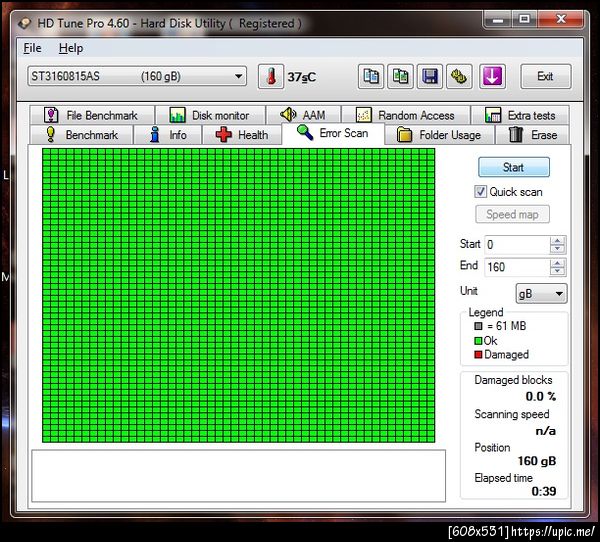Screen dimensions: 600x542
Task: Decrease the End value with down arrow
Action: point(558,271)
